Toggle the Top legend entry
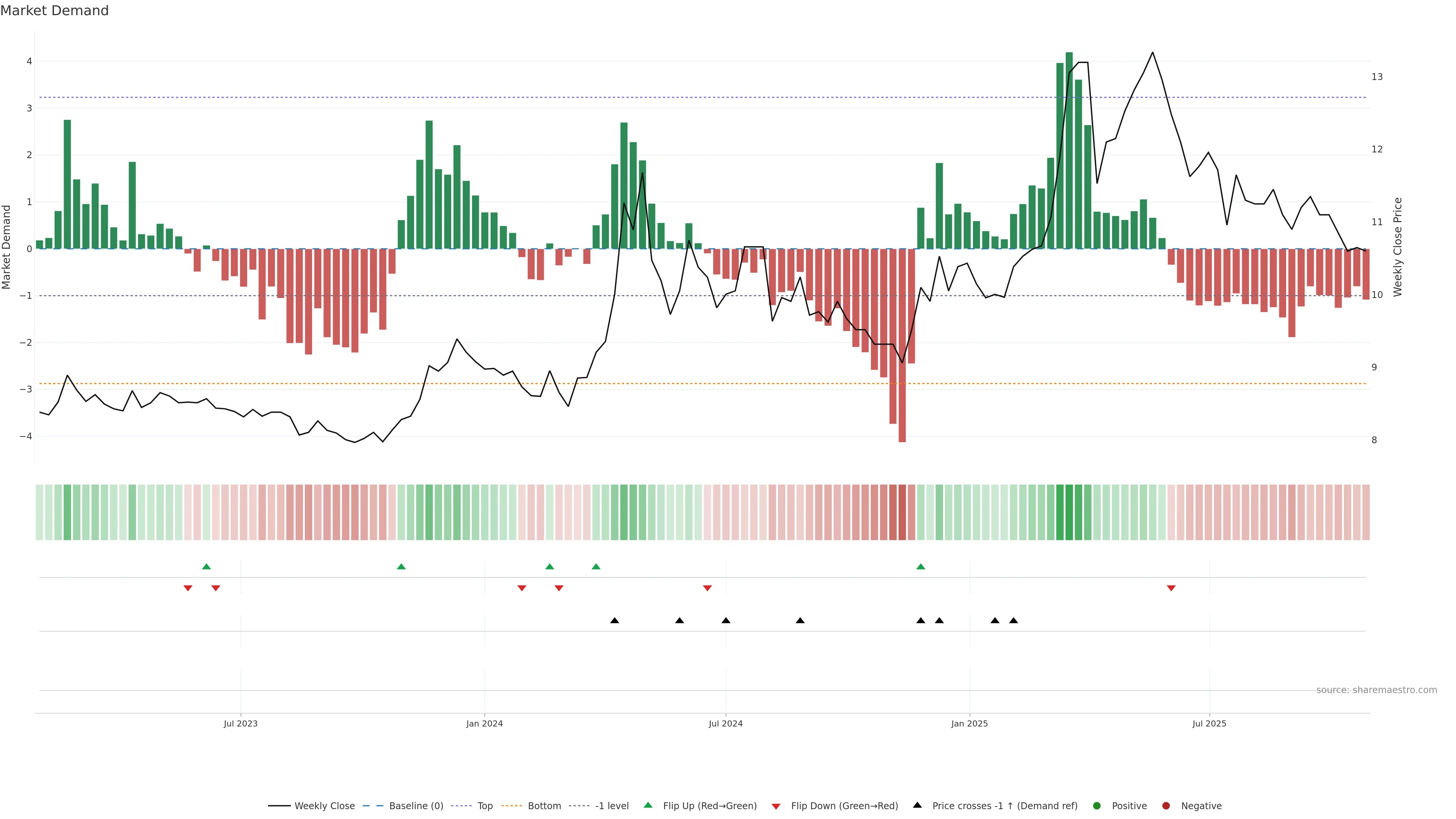 coord(485,805)
